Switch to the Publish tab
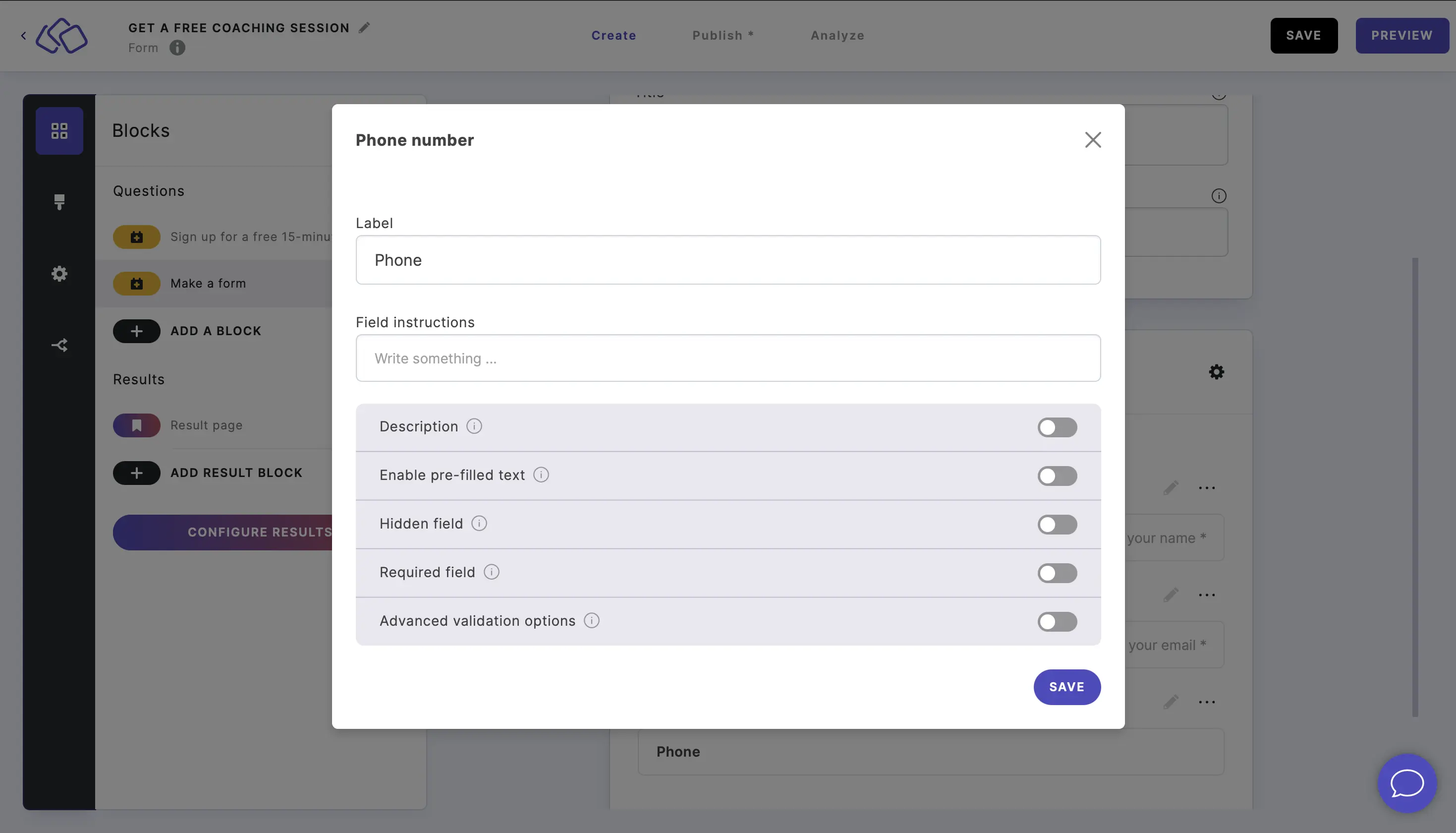Screen dimensions: 1456x833 click(723, 36)
